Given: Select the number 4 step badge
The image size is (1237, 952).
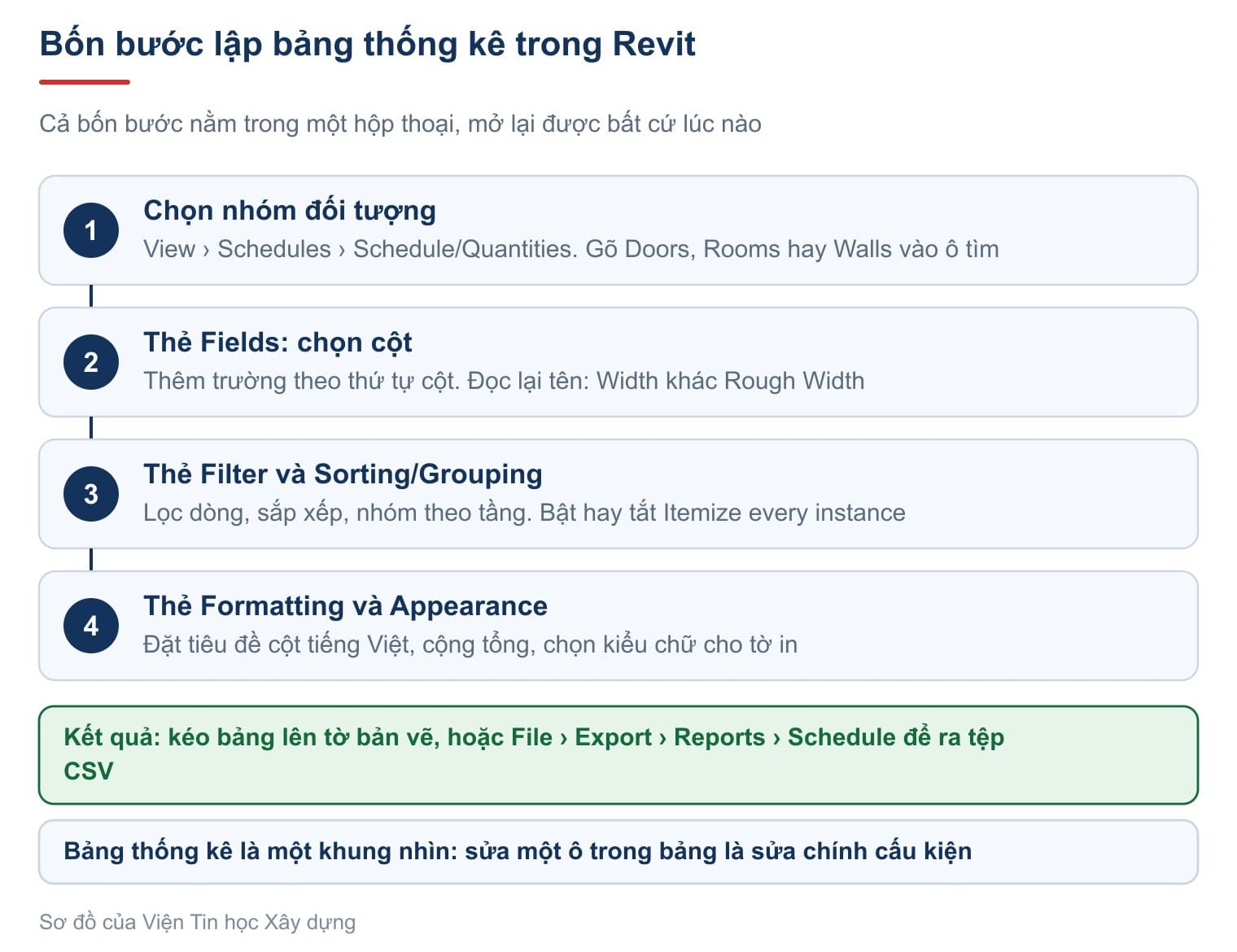Looking at the screenshot, I should coord(91,626).
